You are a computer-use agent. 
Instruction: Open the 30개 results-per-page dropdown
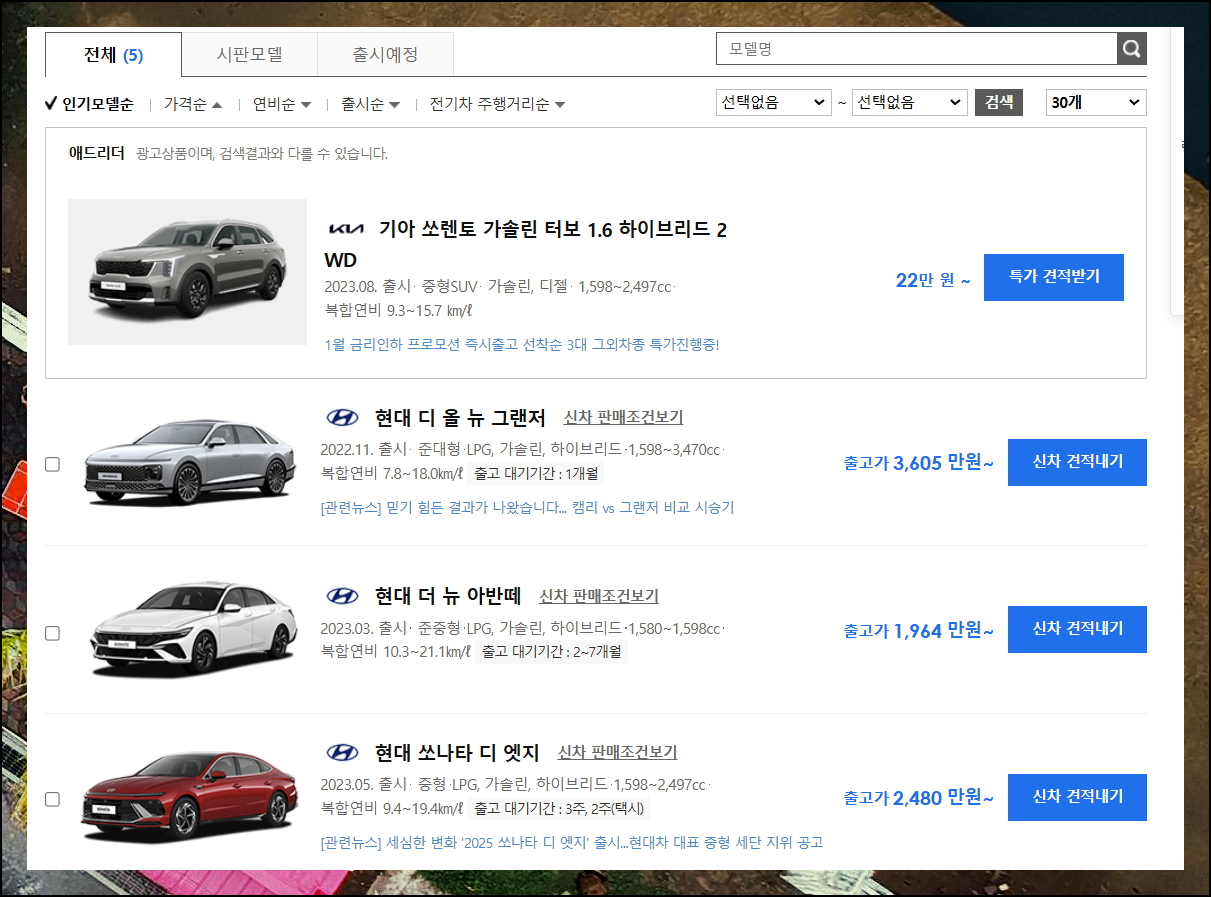(x=1096, y=102)
